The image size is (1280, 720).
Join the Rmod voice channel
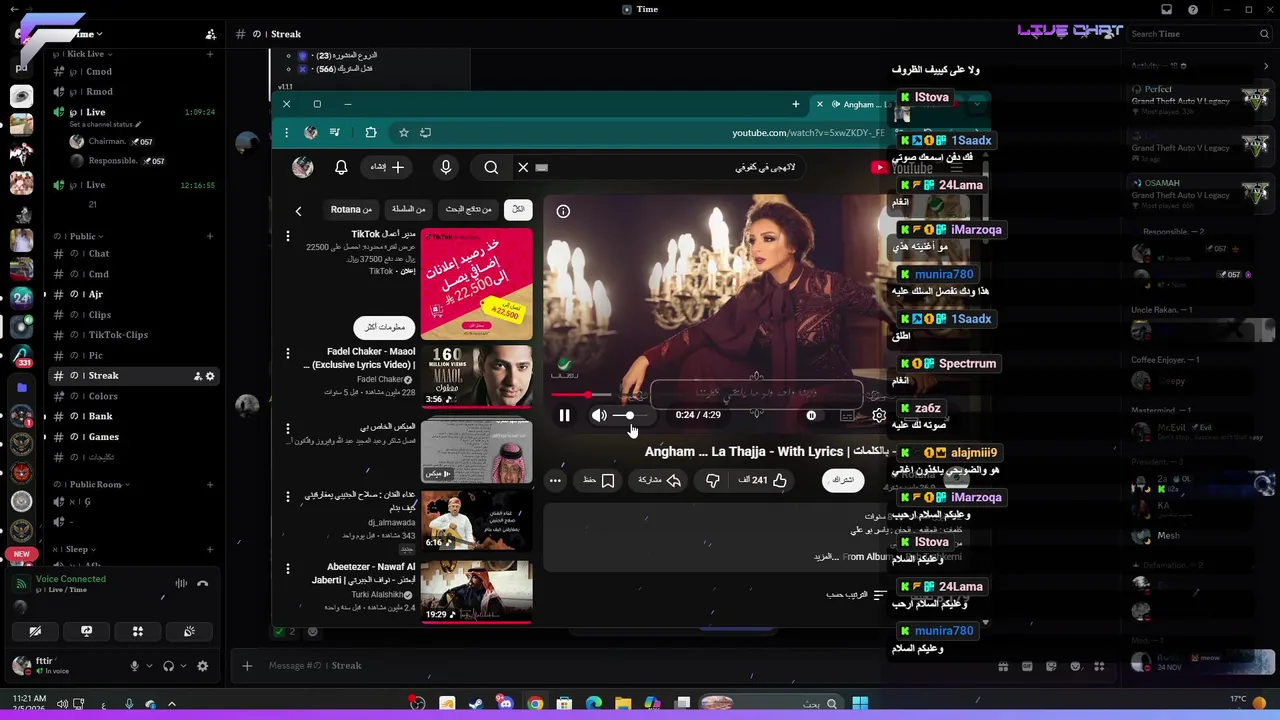pos(99,92)
